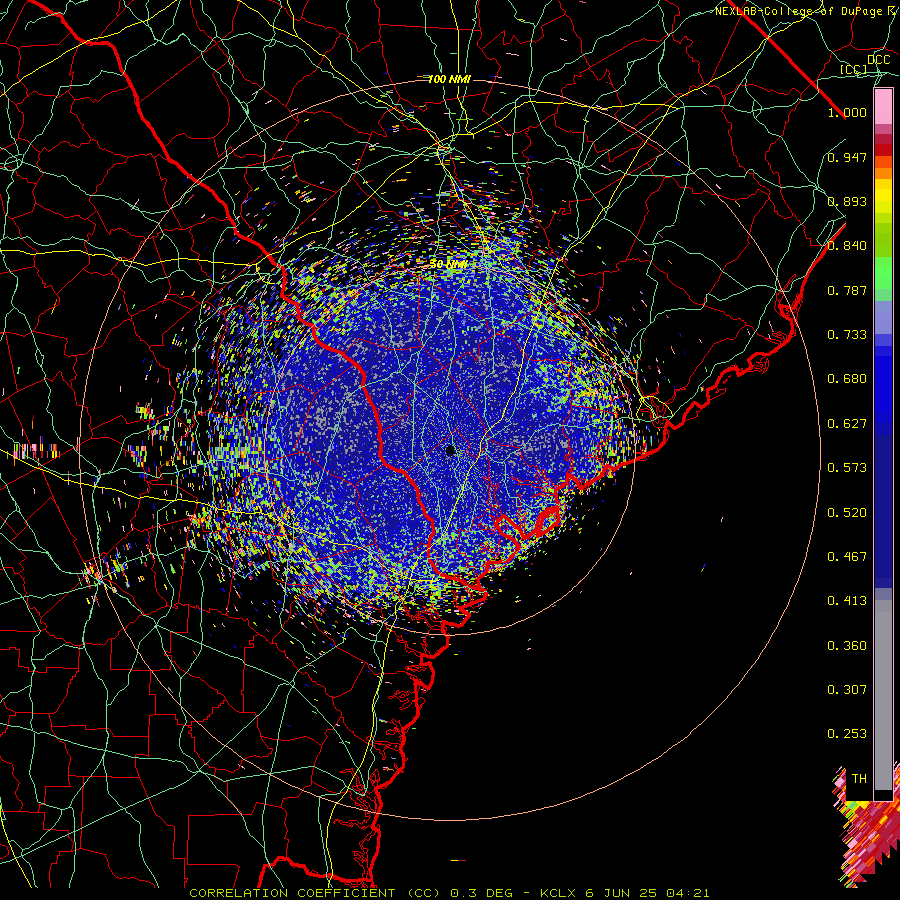The image size is (900, 900).
Task: Select the 0.787 legend value
Action: (x=847, y=290)
